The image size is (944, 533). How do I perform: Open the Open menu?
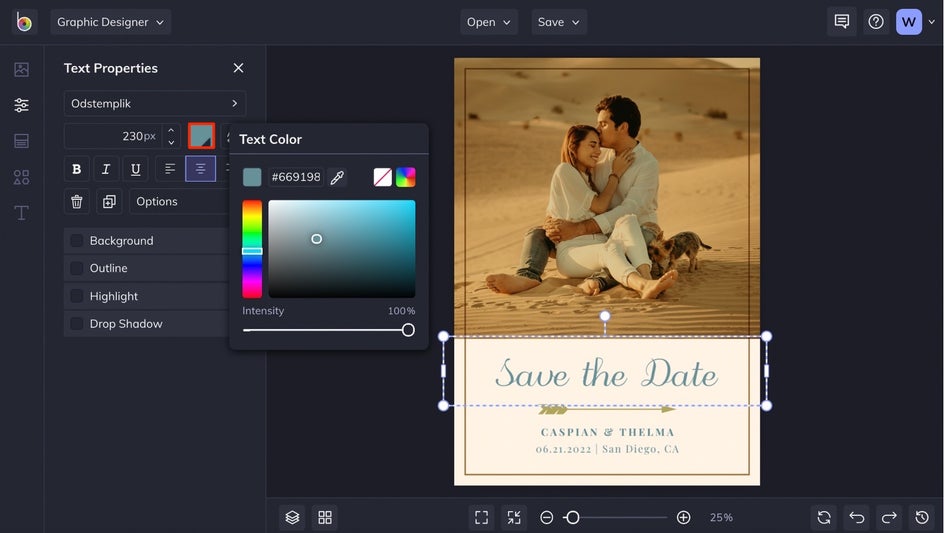(x=489, y=22)
